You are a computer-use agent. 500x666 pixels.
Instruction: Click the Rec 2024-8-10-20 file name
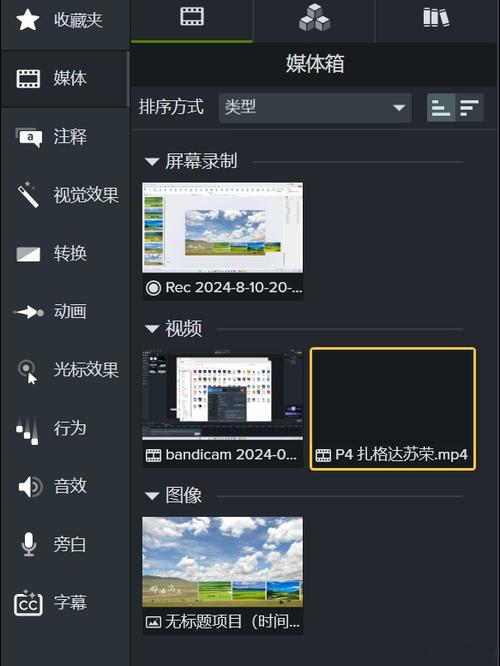coord(234,288)
